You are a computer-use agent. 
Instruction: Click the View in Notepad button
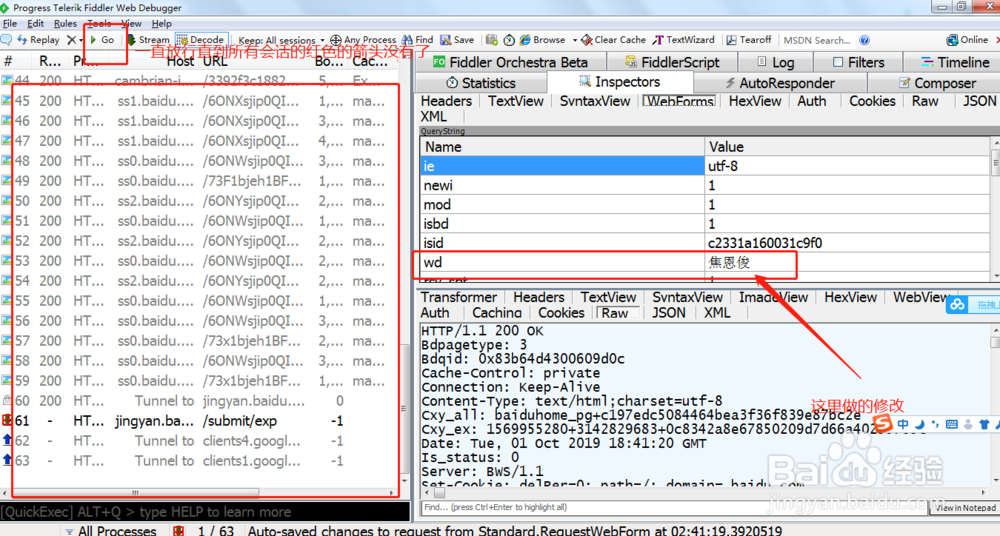(x=966, y=508)
